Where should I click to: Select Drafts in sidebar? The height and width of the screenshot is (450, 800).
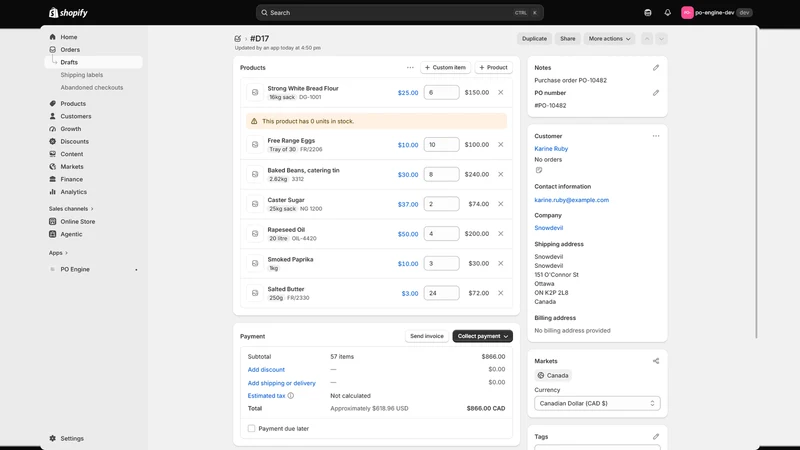click(93, 62)
